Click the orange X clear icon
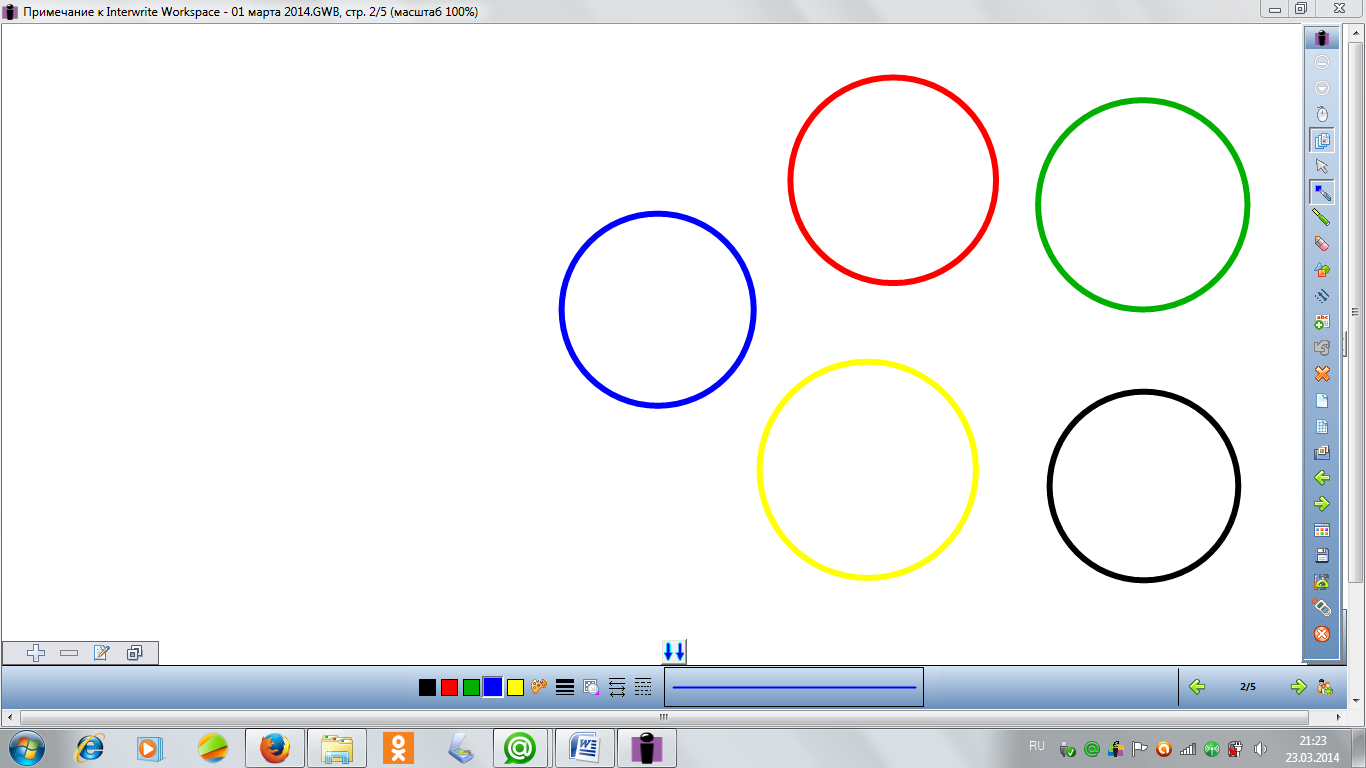The height and width of the screenshot is (768, 1366). pos(1322,374)
